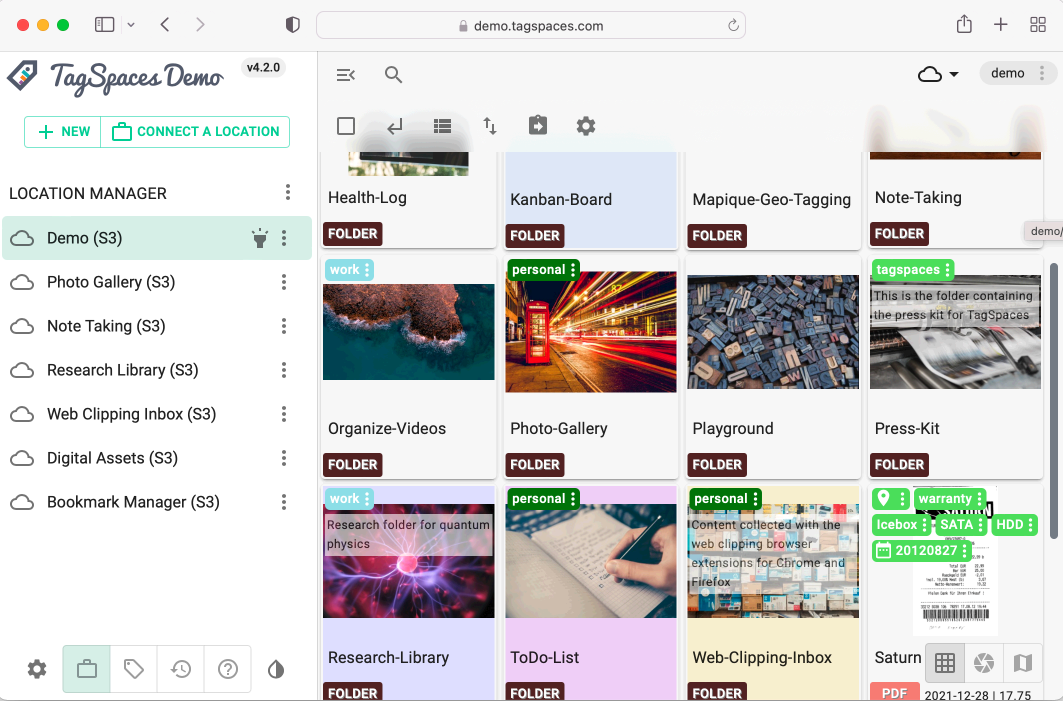Open app settings gear at bottom left
1063x701 pixels.
pyautogui.click(x=37, y=670)
